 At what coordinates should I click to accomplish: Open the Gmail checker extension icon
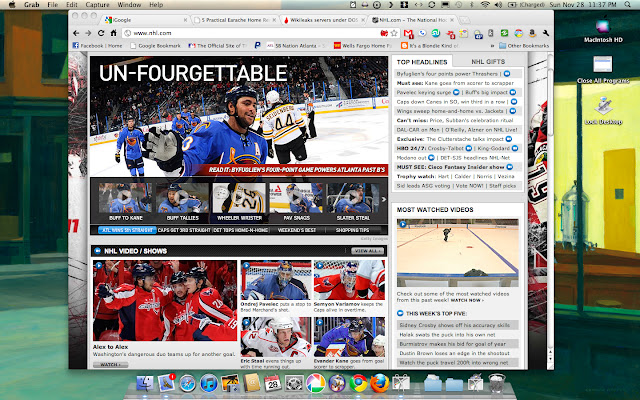point(408,33)
